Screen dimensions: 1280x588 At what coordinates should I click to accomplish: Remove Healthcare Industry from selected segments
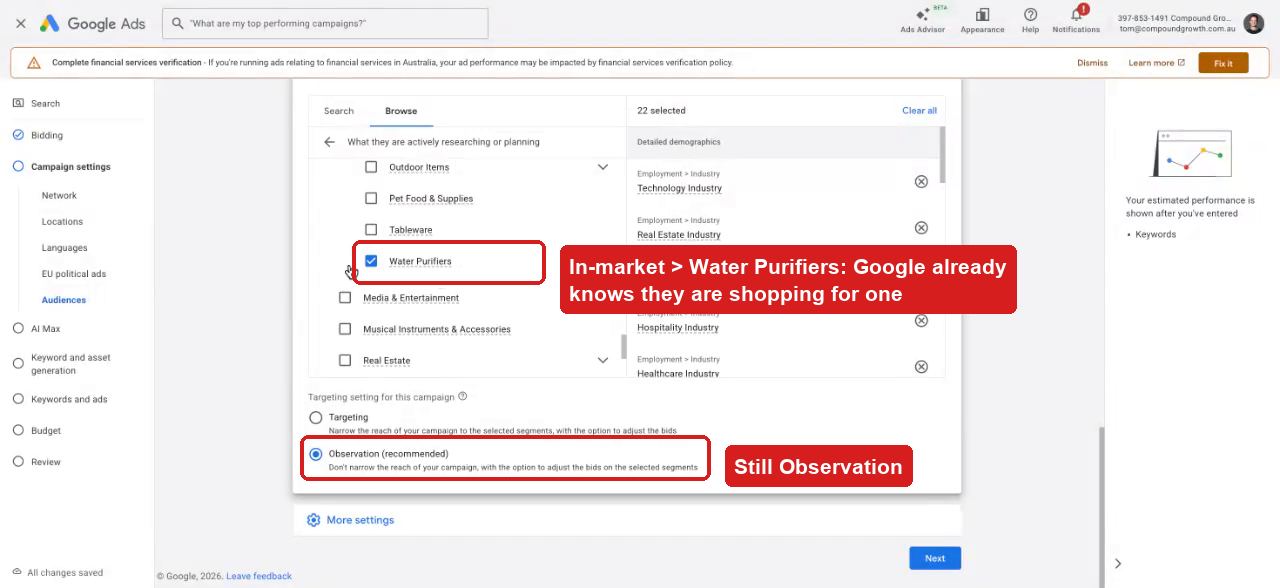921,367
